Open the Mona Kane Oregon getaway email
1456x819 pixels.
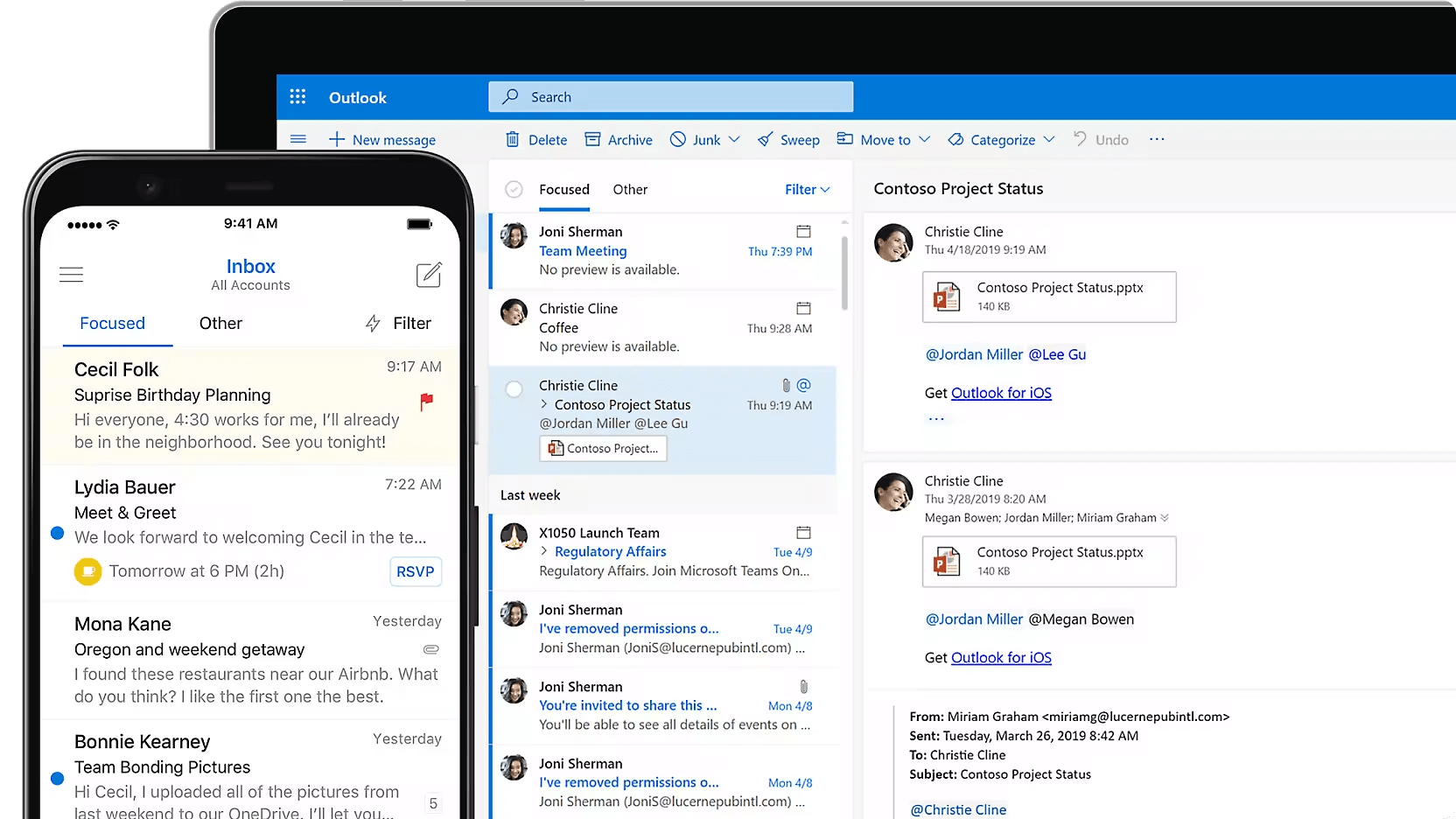[249, 659]
